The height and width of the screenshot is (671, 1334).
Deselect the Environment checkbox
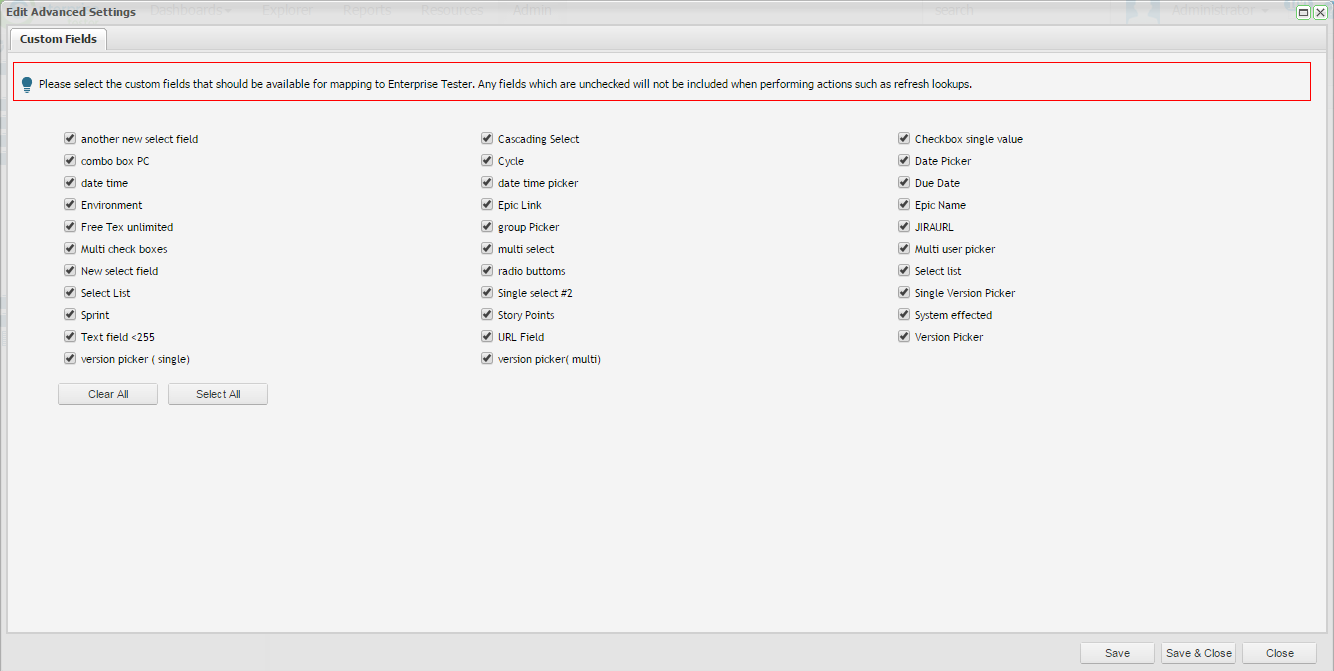coord(70,205)
